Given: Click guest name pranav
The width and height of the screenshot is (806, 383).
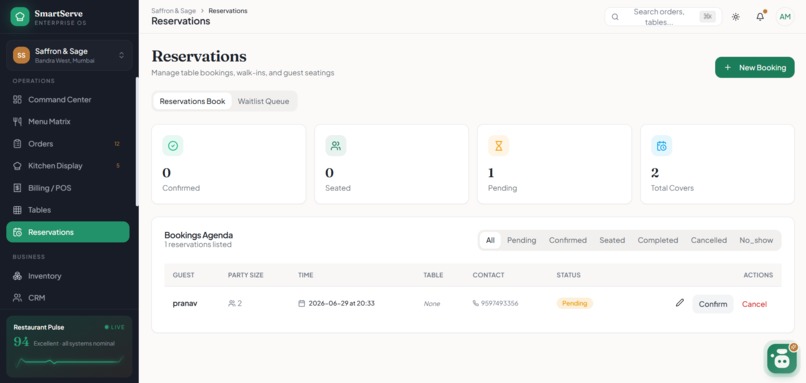Looking at the screenshot, I should click(185, 303).
